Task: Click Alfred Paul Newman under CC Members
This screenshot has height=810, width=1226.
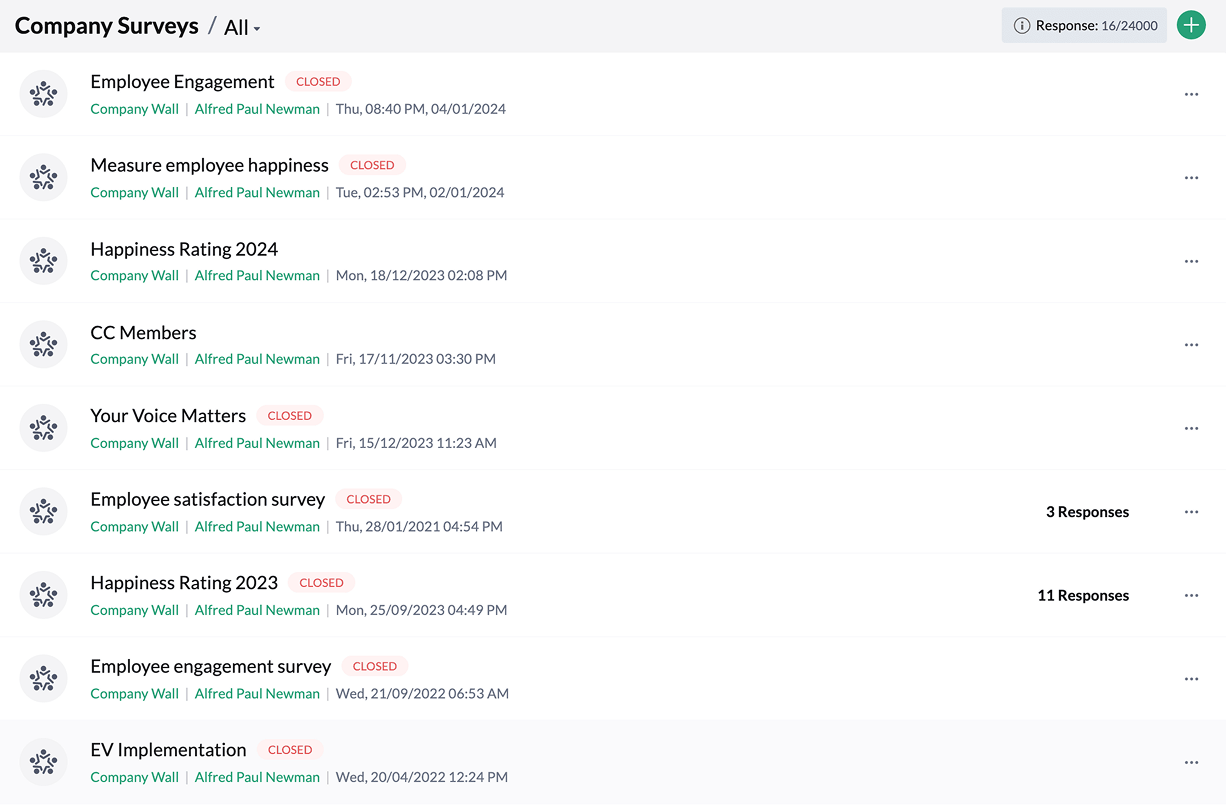Action: pyautogui.click(x=257, y=359)
